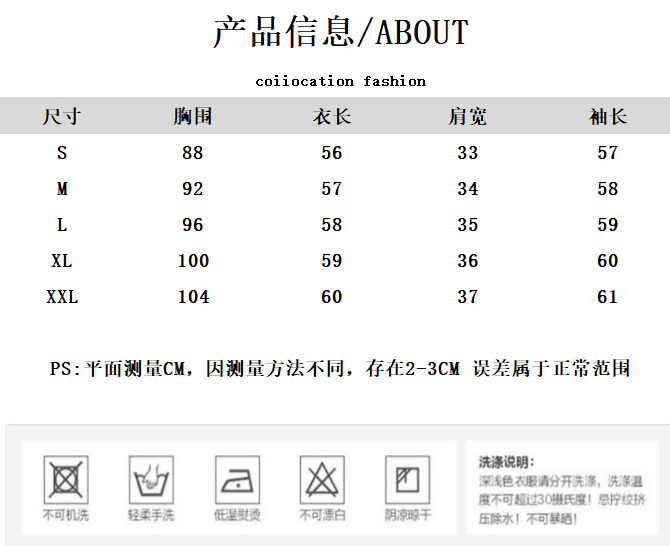Click the dry in shade icon
Image resolution: width=670 pixels, height=546 pixels.
coord(408,479)
